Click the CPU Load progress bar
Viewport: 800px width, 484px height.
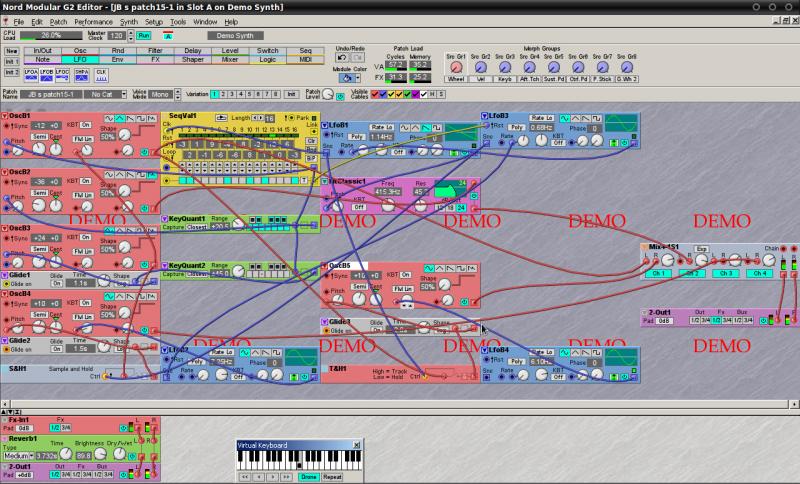51,35
